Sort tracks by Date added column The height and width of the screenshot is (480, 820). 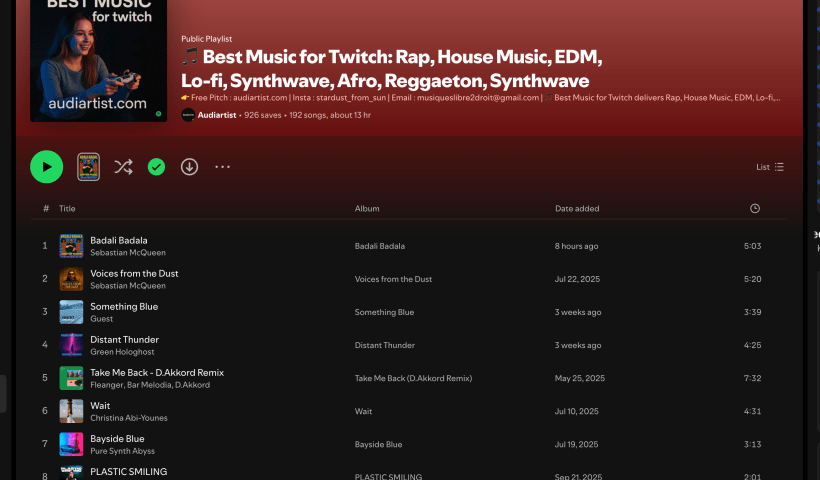577,208
